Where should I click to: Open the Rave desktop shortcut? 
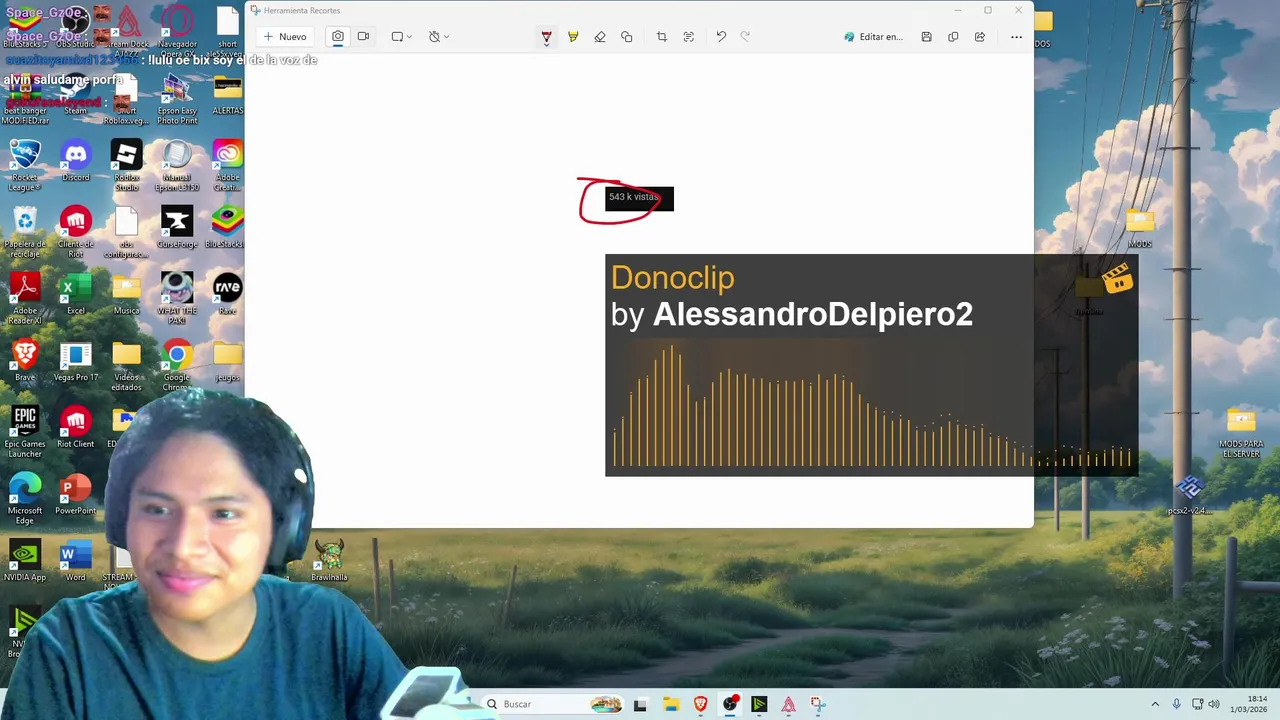point(227,295)
